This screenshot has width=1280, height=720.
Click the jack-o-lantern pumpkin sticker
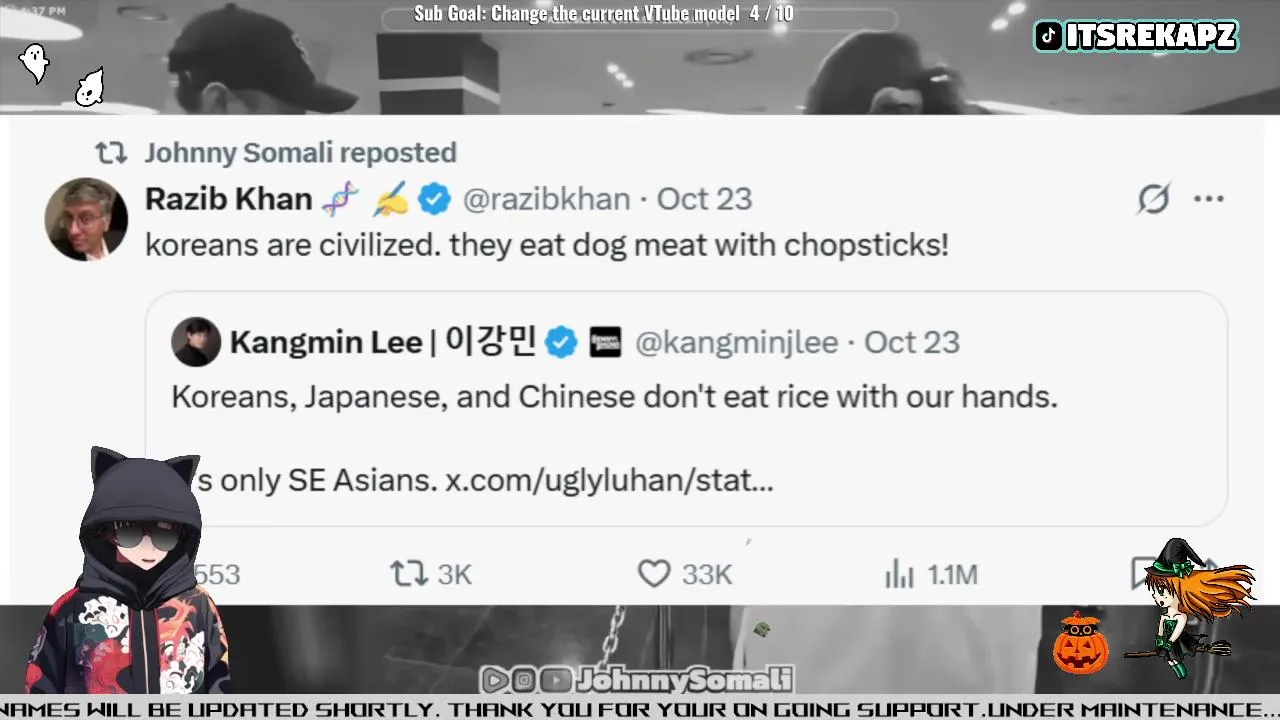1080,643
